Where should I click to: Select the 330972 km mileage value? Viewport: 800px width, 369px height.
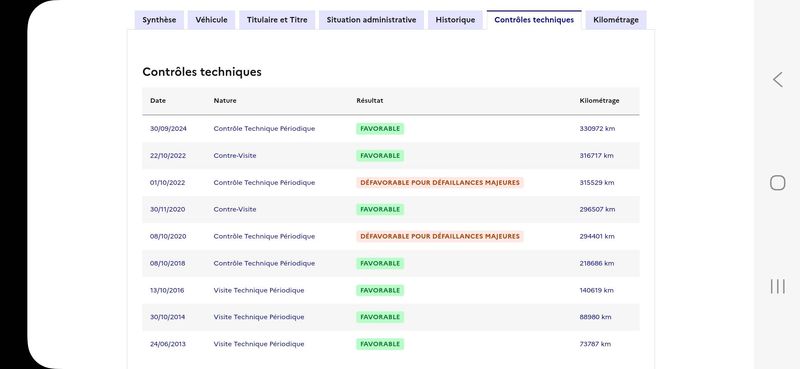click(597, 129)
